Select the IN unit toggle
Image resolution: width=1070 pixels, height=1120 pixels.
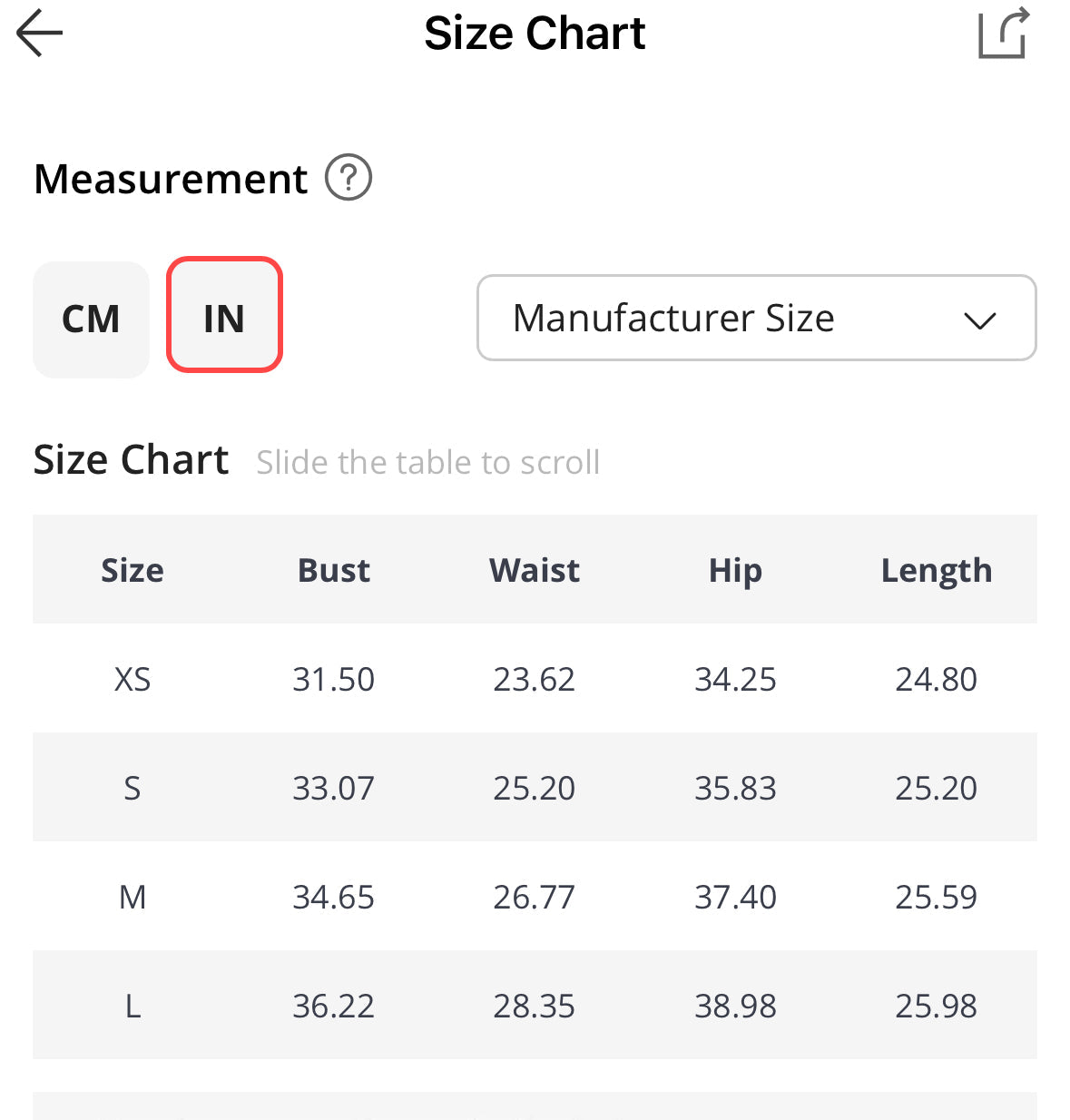pyautogui.click(x=224, y=315)
